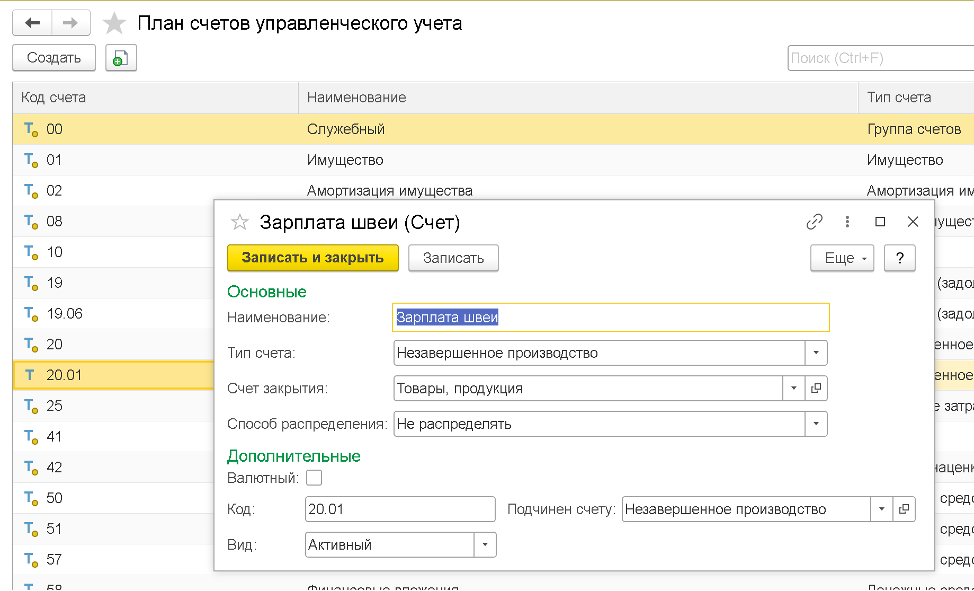Open the Еще menu in the dialog
Image resolution: width=974 pixels, height=591 pixels.
(x=842, y=258)
